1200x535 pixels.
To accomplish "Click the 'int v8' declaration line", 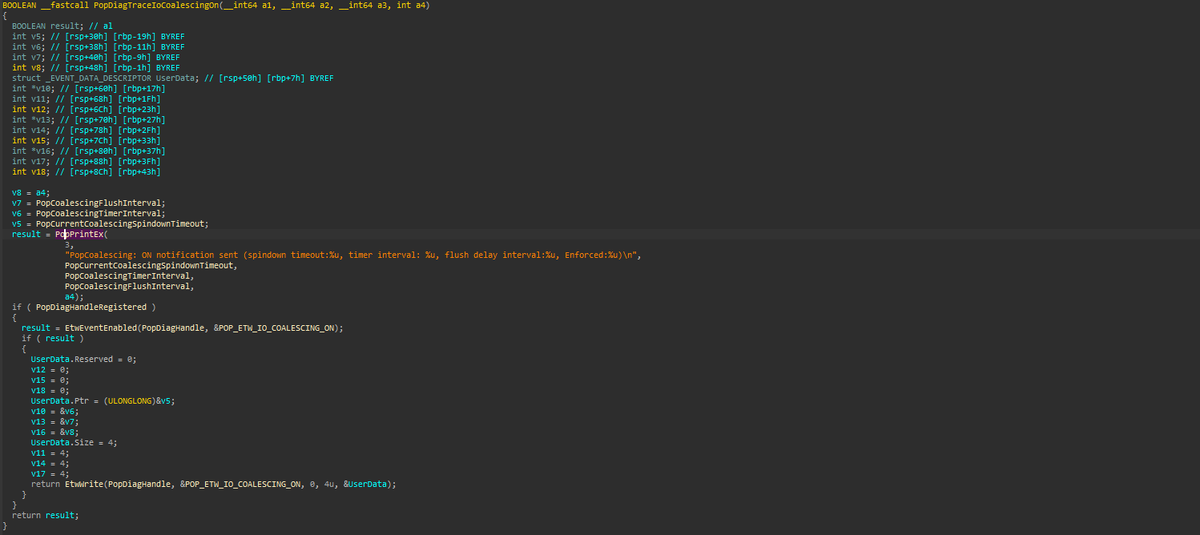I will point(96,67).
